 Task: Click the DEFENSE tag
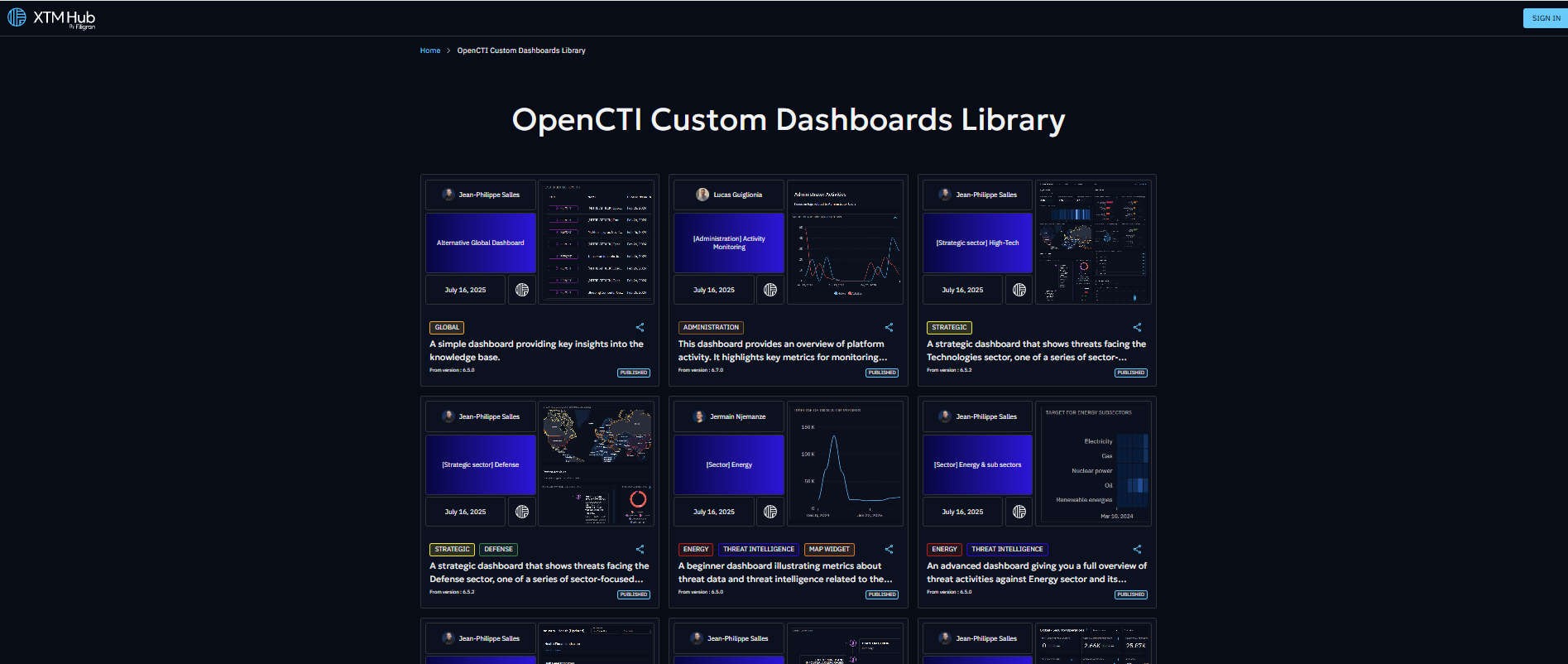click(498, 549)
